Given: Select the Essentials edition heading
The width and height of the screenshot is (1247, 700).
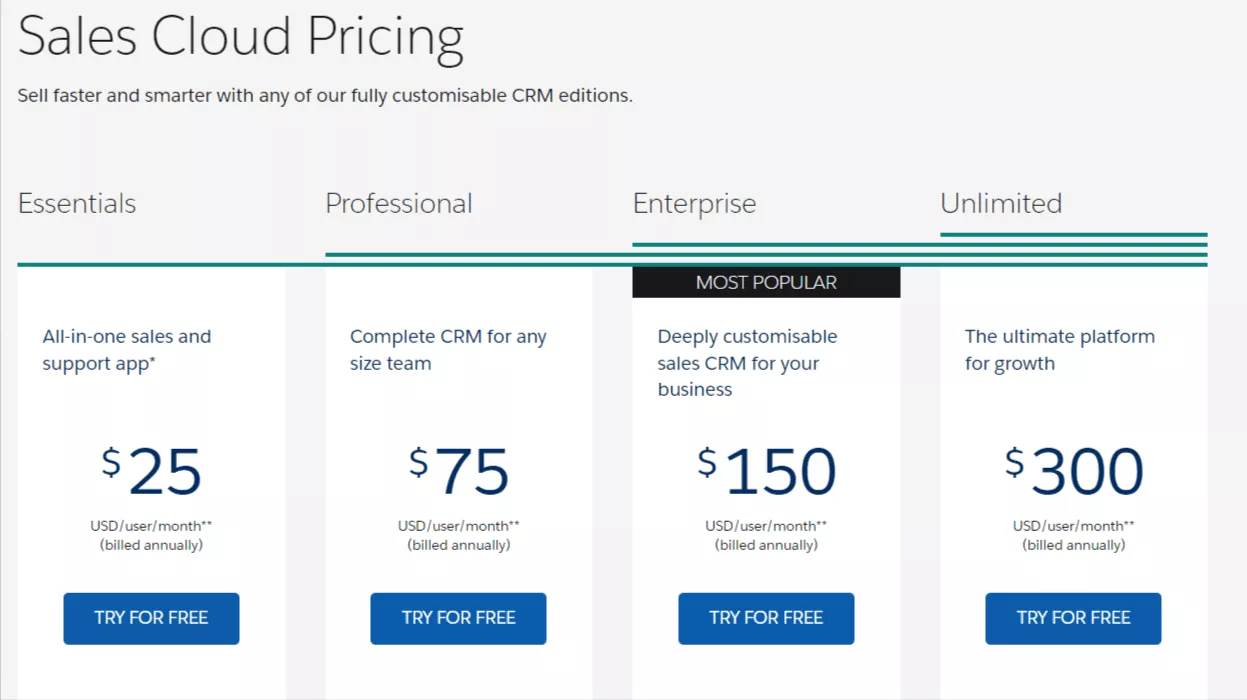Looking at the screenshot, I should point(77,203).
